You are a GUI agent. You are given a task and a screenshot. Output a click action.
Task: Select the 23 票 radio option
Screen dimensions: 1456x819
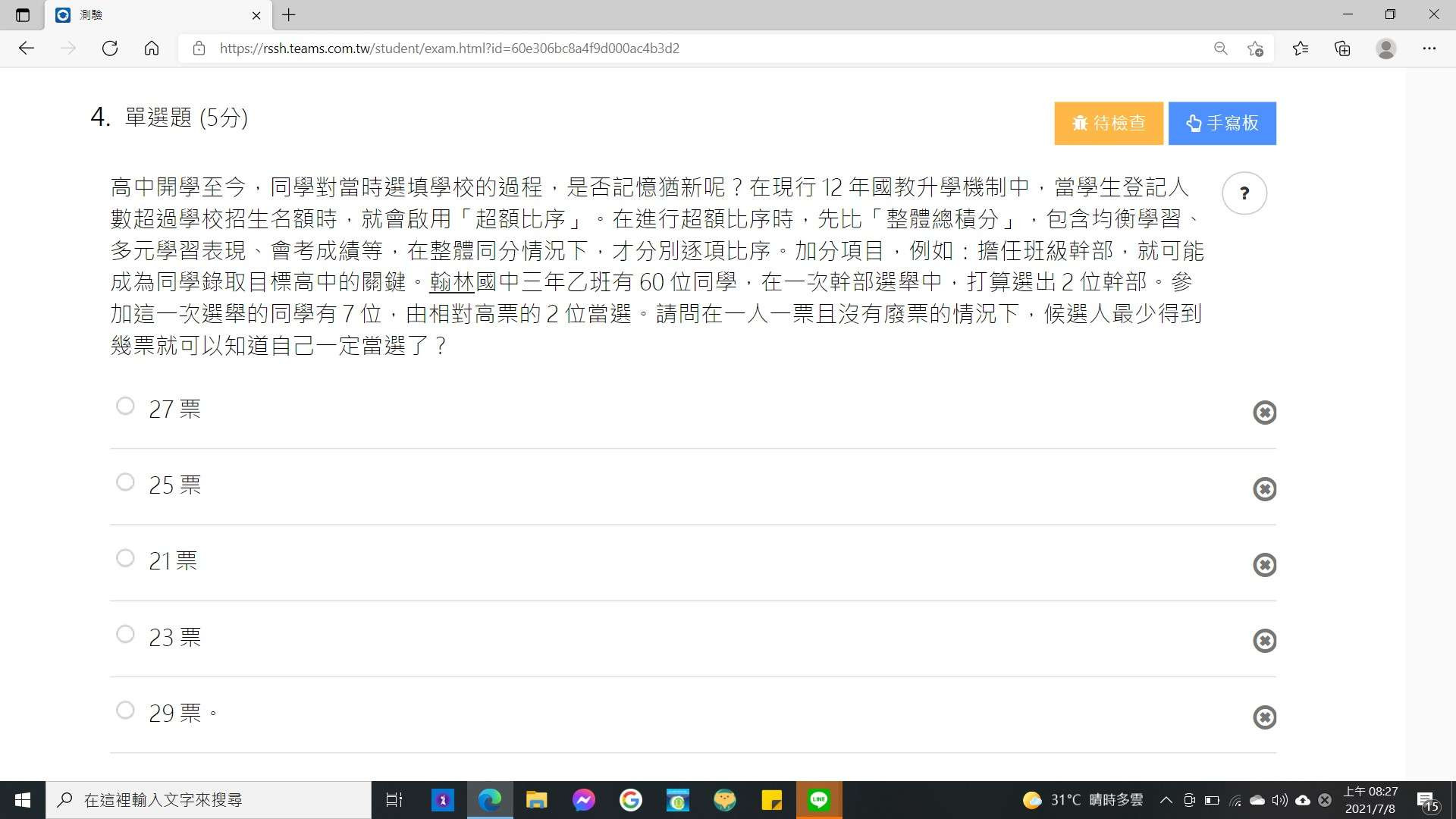125,634
